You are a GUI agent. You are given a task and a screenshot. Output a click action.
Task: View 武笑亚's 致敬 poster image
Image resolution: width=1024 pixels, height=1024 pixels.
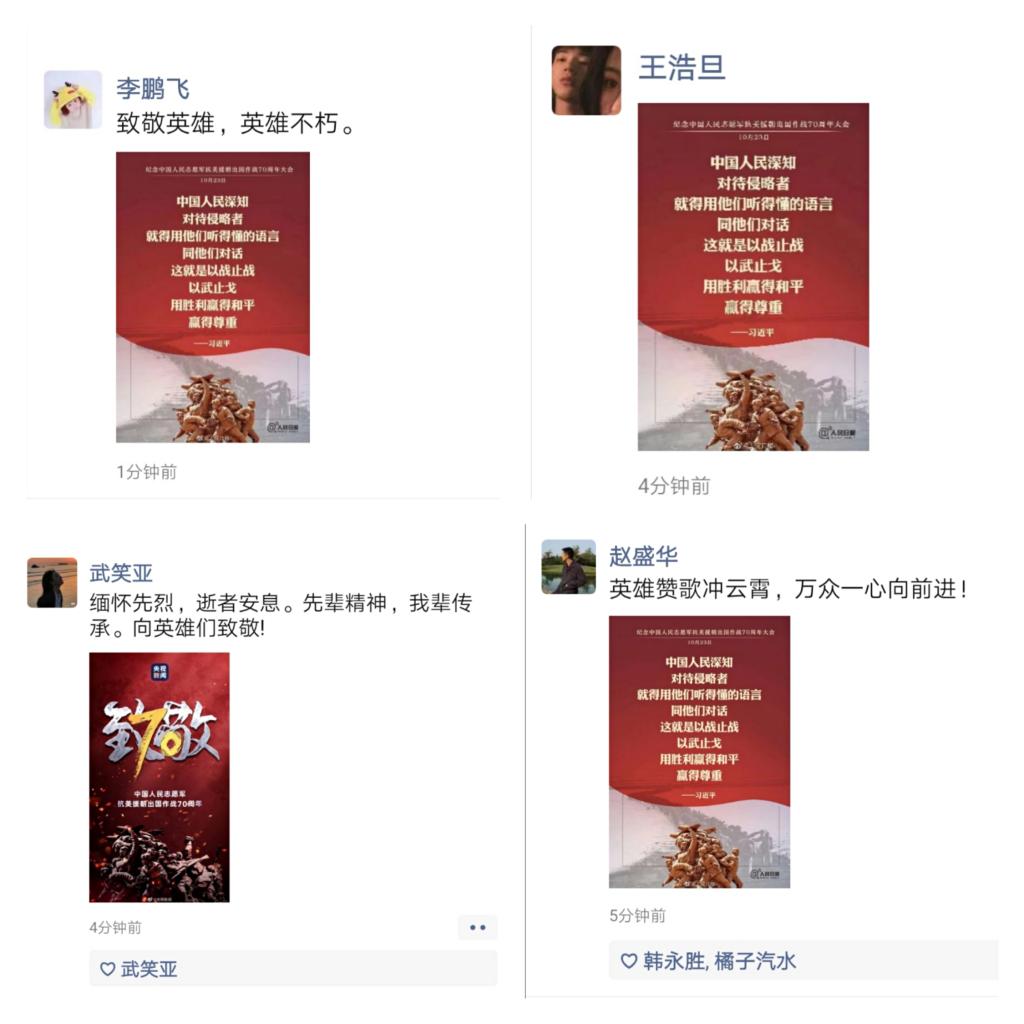point(159,777)
